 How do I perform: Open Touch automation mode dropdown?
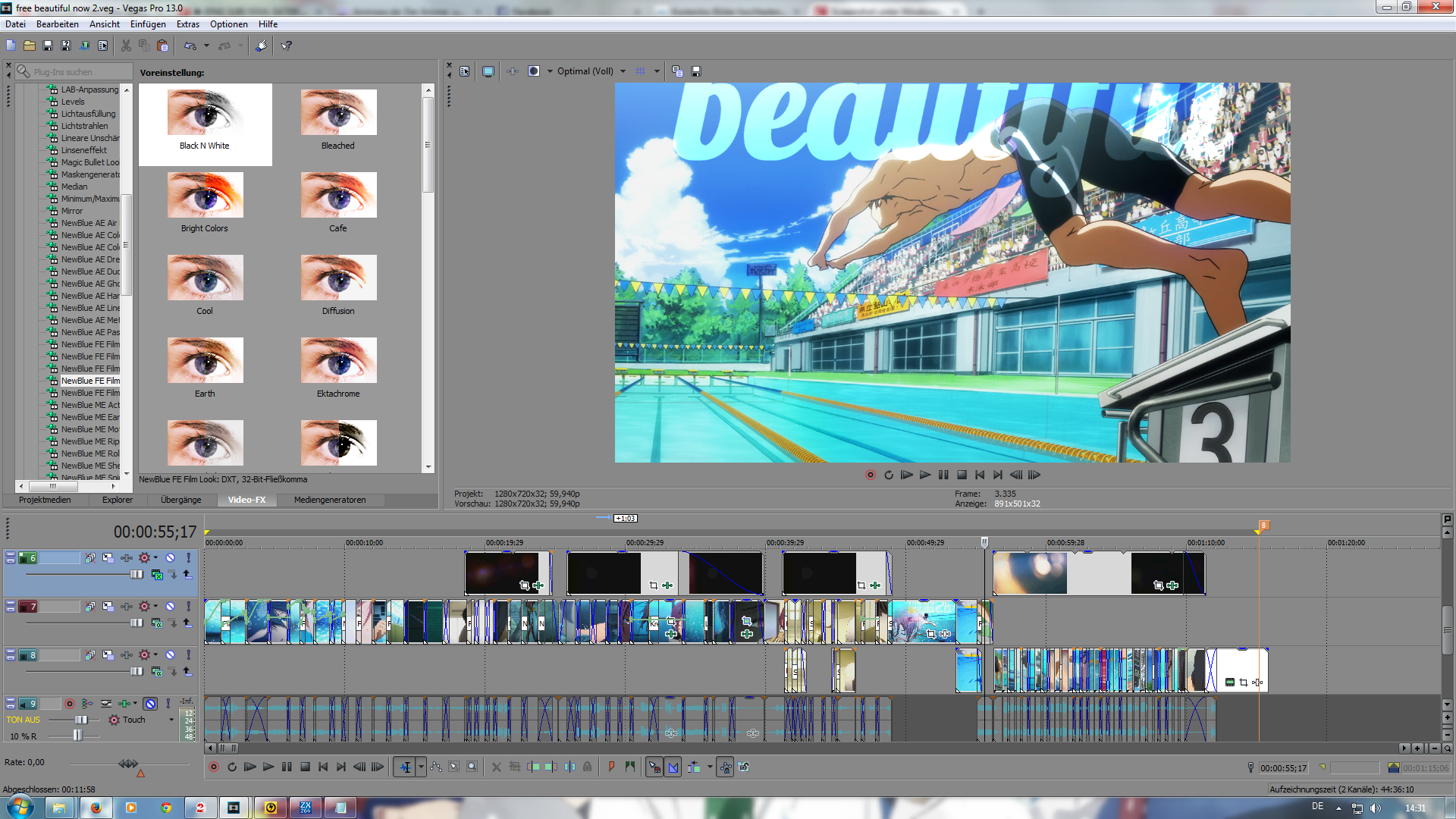171,720
